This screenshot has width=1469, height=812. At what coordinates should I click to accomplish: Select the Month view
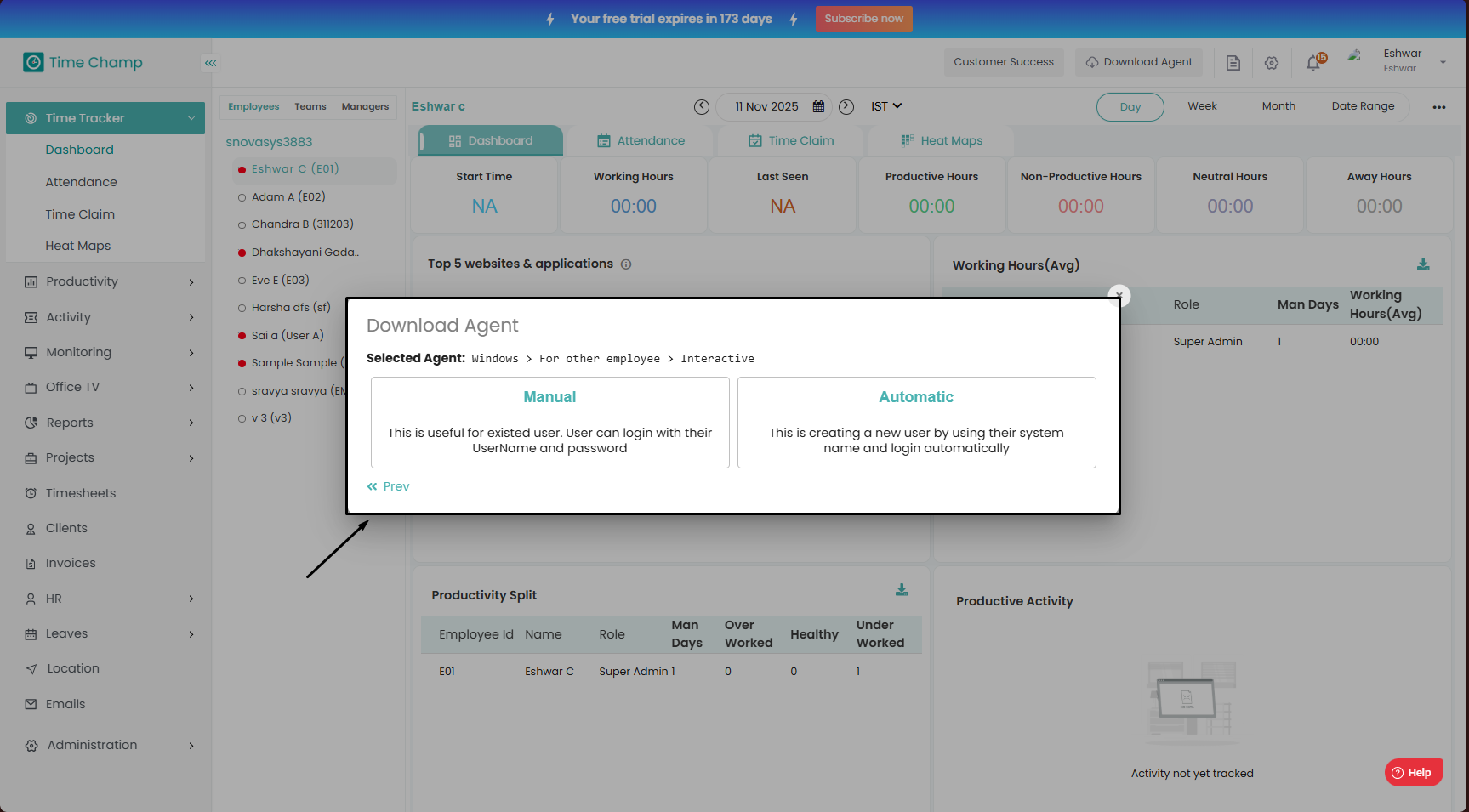1278,106
